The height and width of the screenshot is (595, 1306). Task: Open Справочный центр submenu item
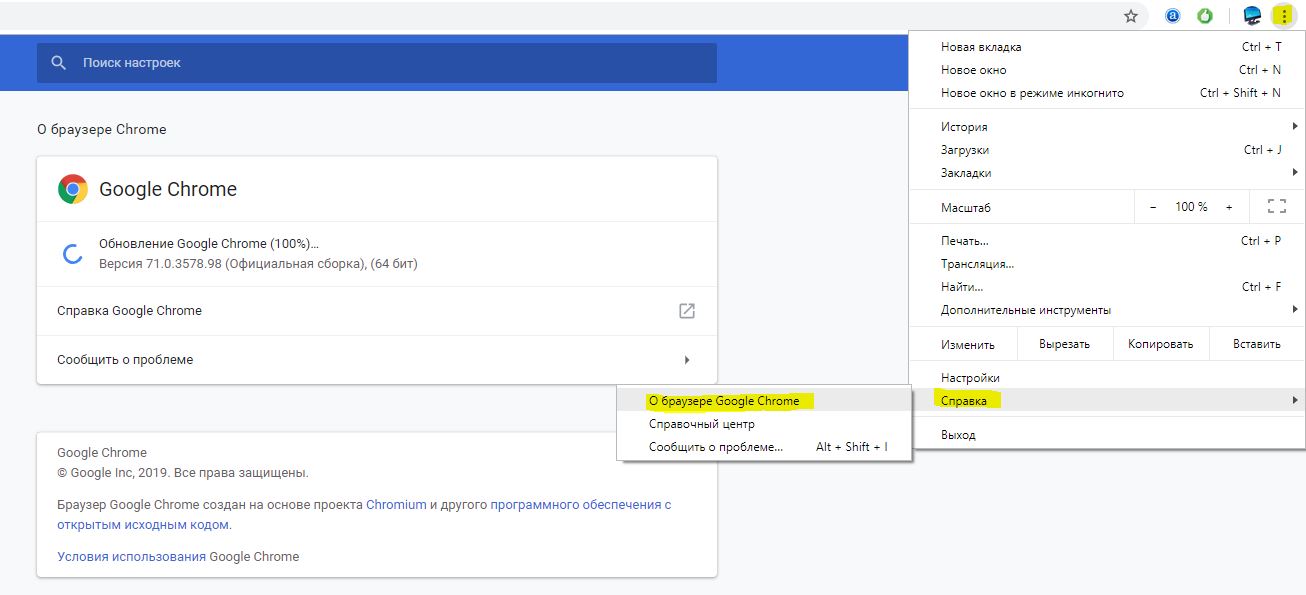(764, 424)
